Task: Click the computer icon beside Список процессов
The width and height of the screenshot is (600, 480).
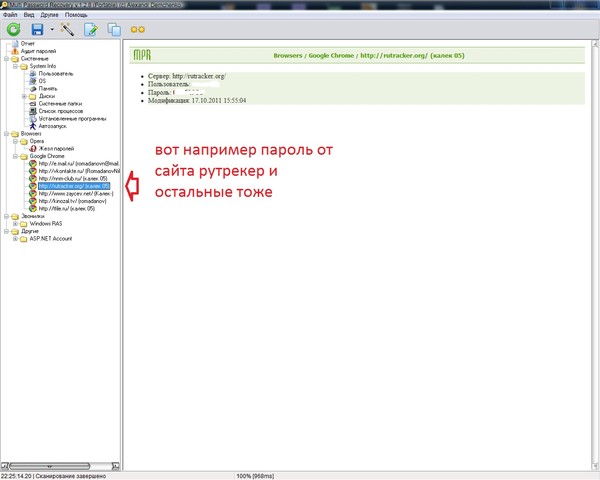Action: tap(33, 111)
